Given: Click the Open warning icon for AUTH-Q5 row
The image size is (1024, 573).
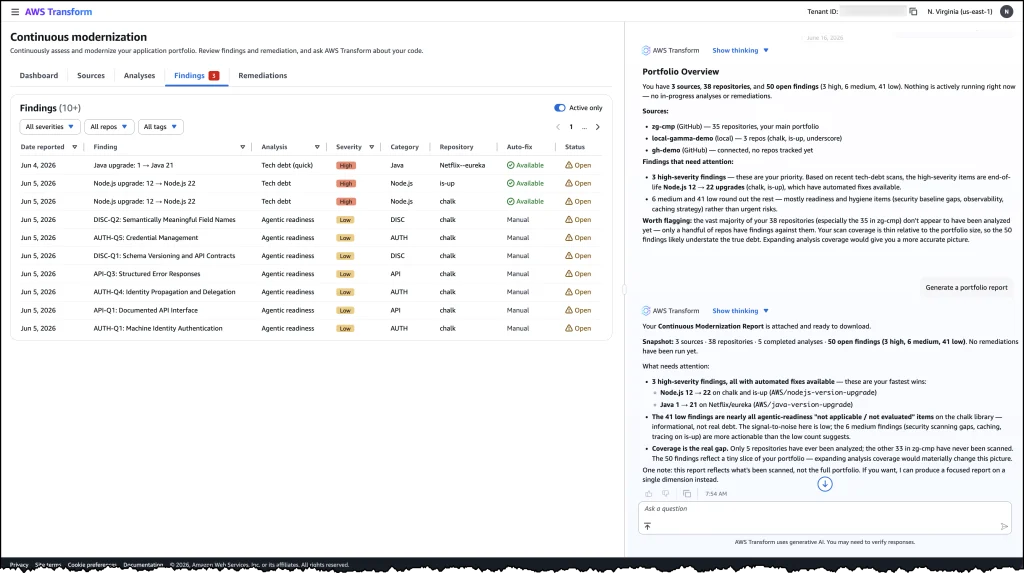Looking at the screenshot, I should pos(569,238).
